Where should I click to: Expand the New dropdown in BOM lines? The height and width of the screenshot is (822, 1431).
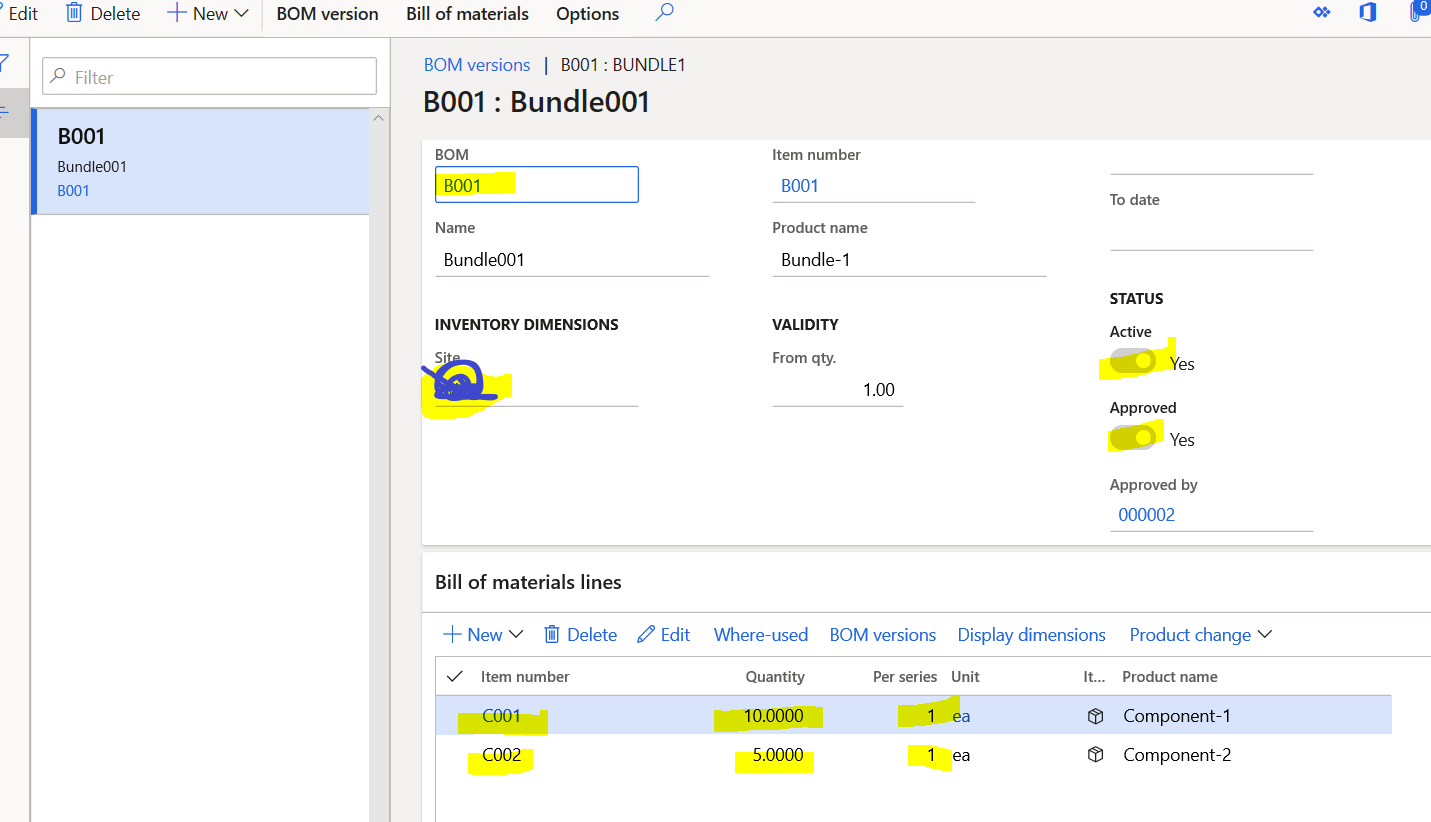[516, 634]
